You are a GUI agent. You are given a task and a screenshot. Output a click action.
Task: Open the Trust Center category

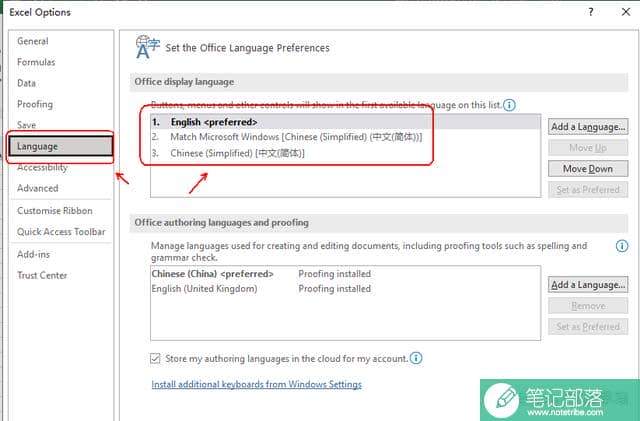[x=42, y=275]
